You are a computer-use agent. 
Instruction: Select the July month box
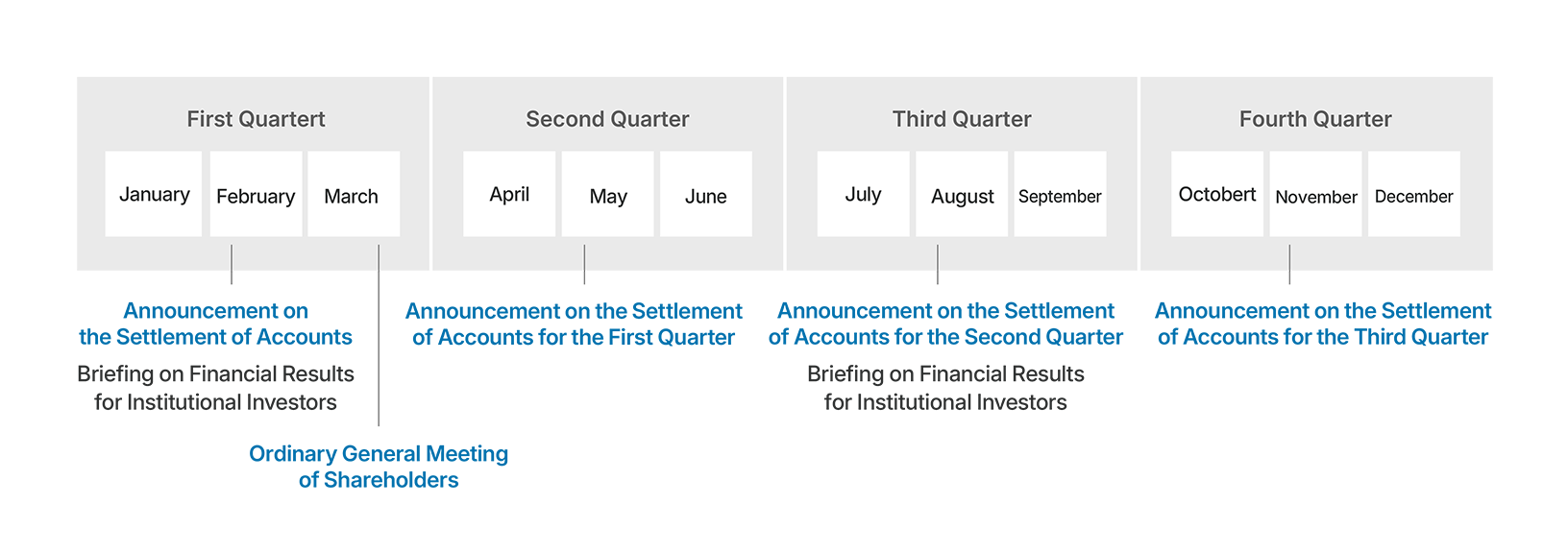click(x=863, y=194)
